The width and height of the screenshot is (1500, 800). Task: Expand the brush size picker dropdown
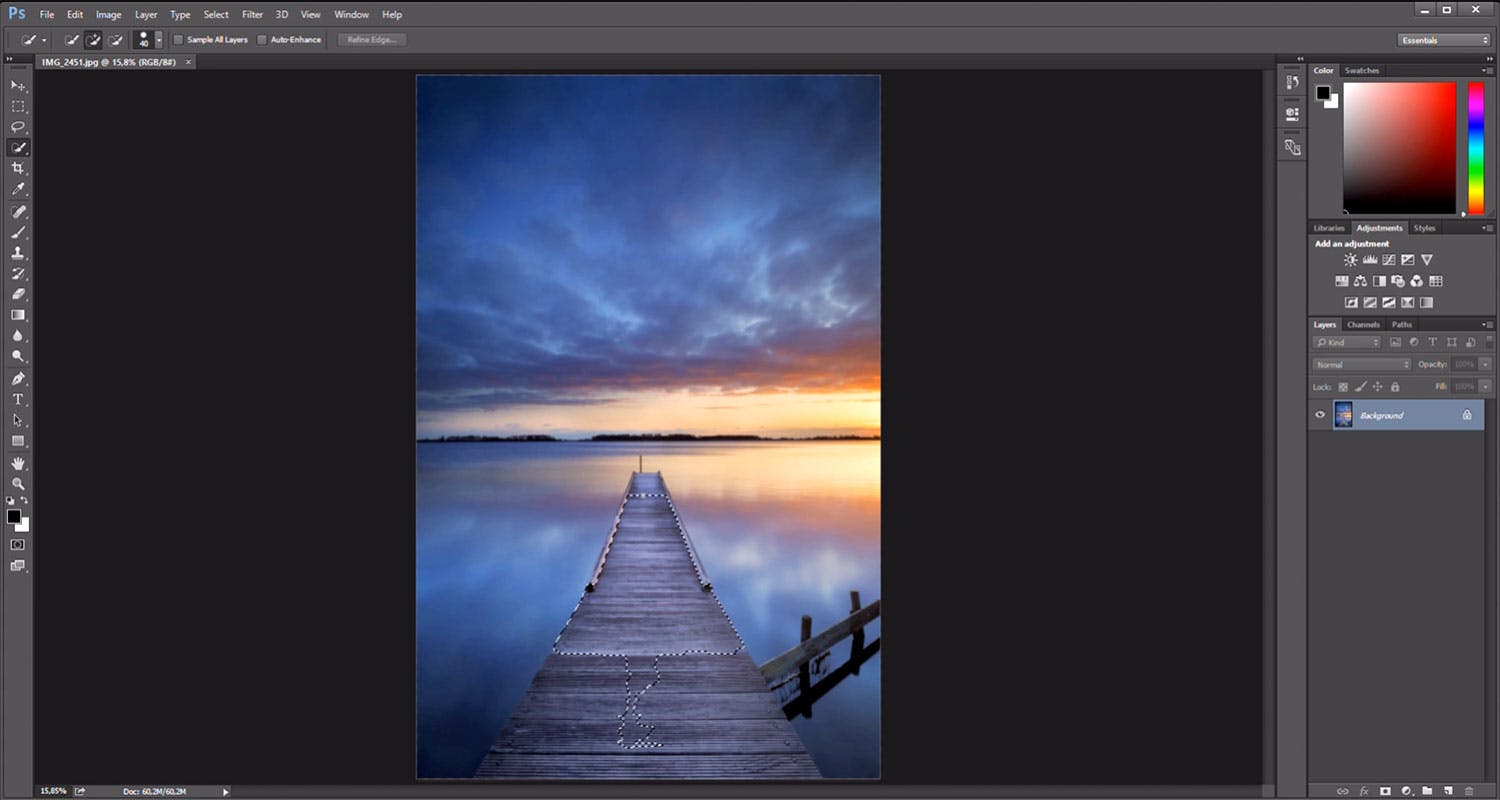(x=158, y=41)
